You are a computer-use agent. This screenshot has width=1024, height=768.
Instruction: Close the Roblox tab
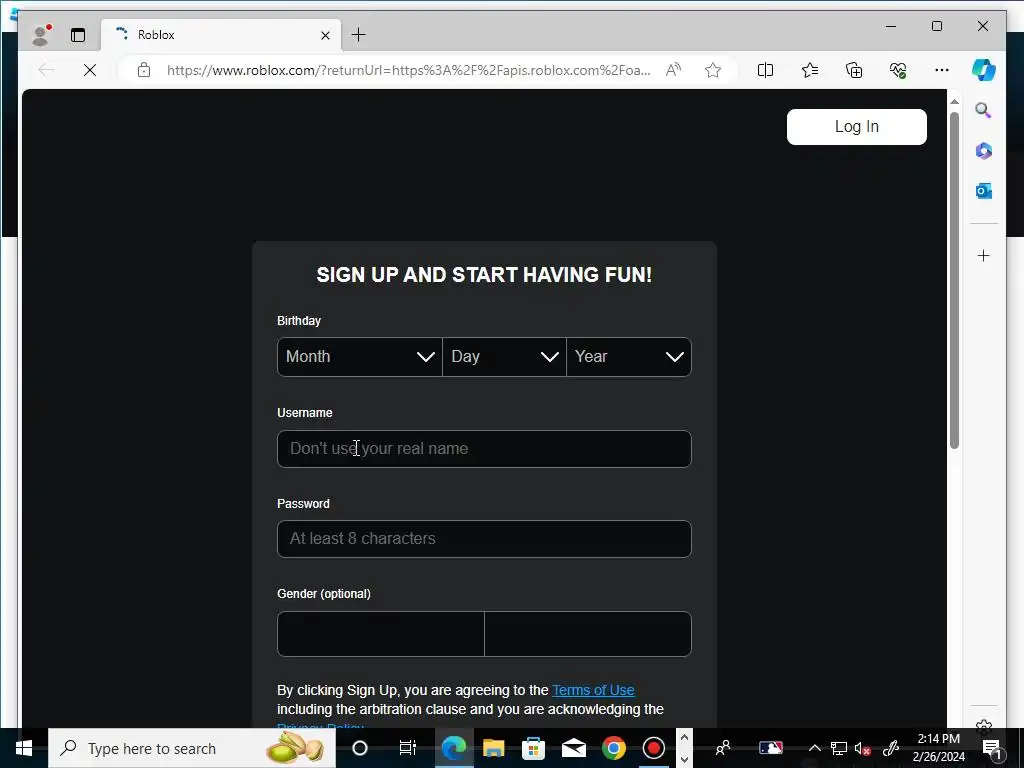coord(325,35)
